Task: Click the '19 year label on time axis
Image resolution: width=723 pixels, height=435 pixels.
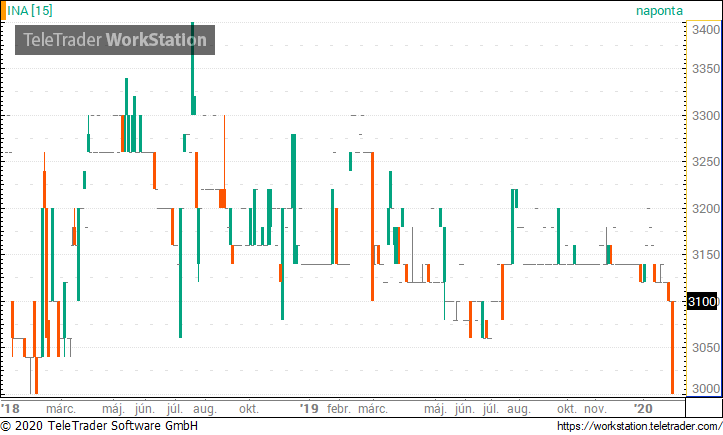Action: tap(309, 409)
